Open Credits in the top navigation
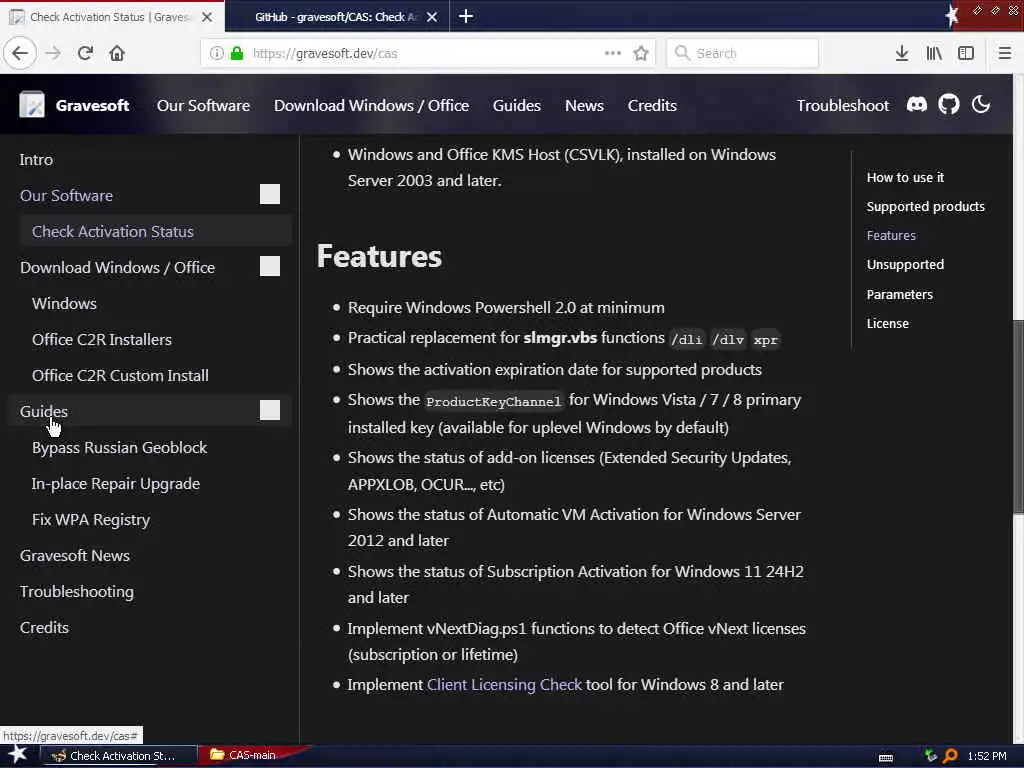 tap(652, 105)
